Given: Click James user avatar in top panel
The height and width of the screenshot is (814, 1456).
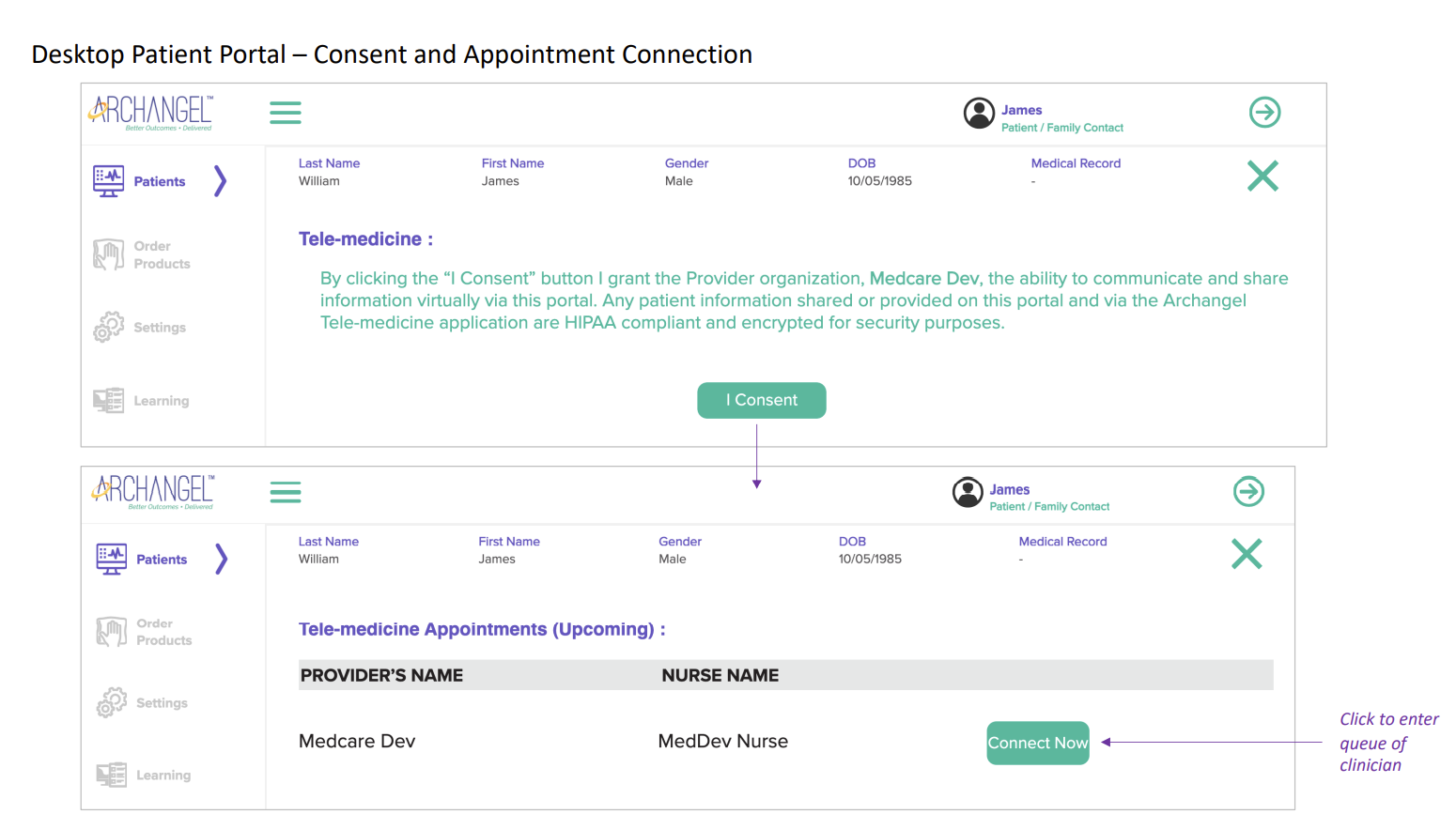Looking at the screenshot, I should 979,114.
